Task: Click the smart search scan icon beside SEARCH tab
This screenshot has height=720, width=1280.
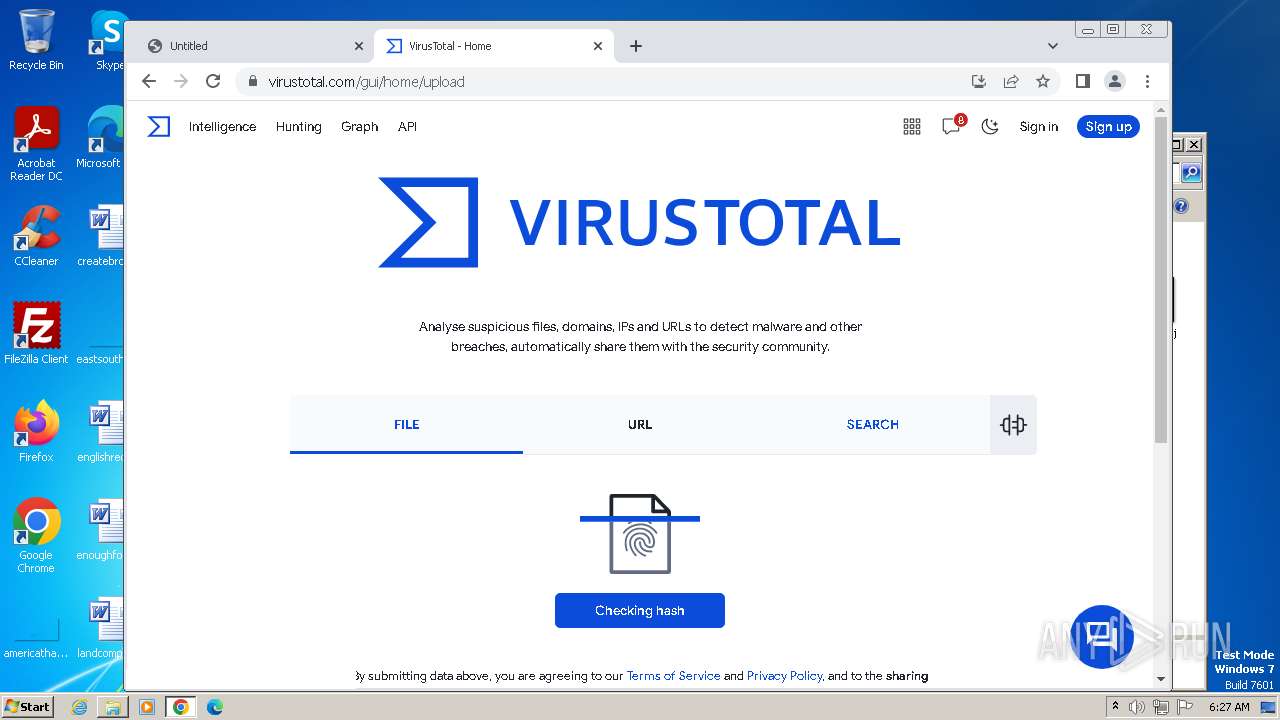Action: (x=1013, y=425)
